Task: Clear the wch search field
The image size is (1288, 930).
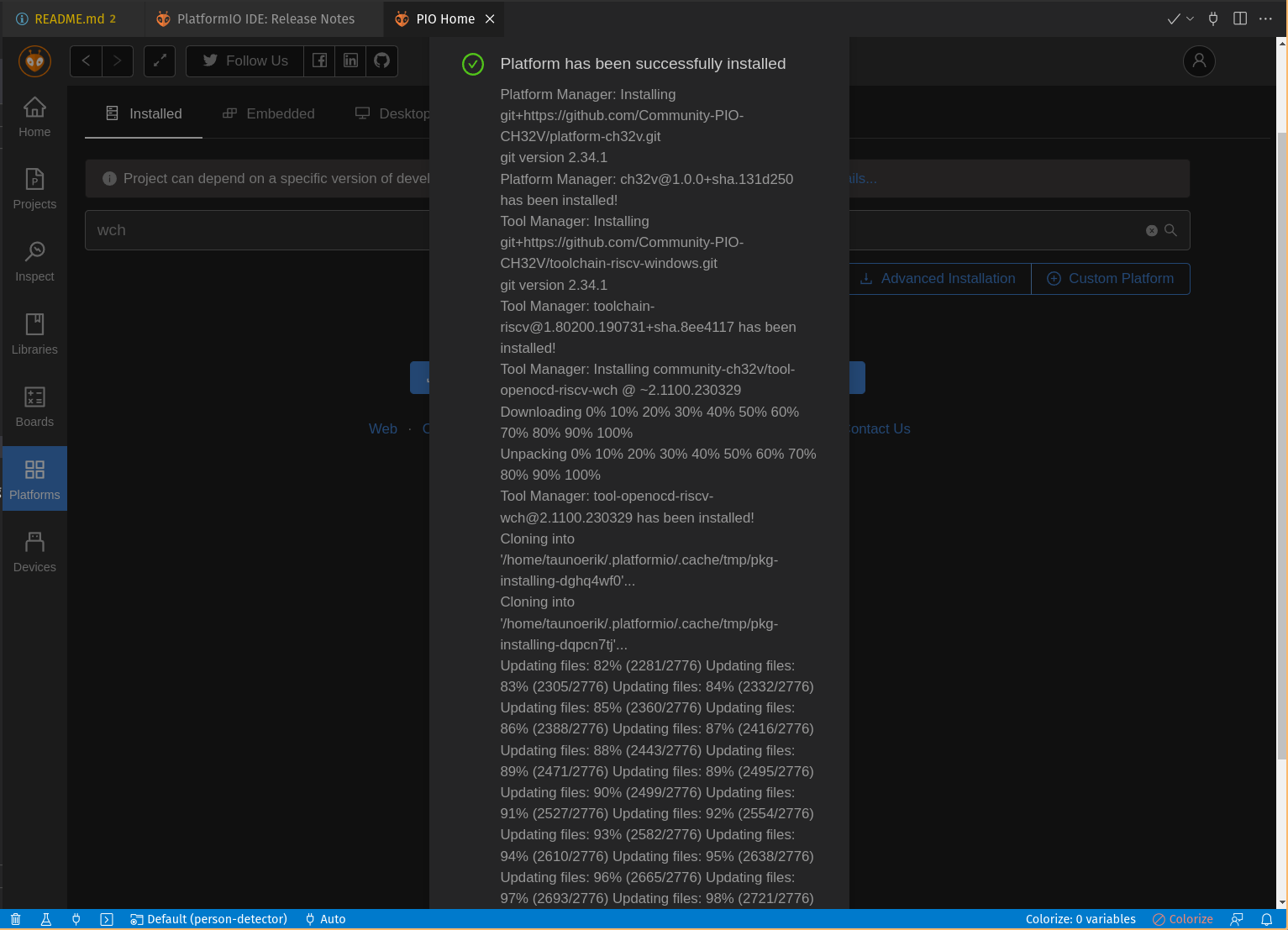Action: pyautogui.click(x=1151, y=230)
